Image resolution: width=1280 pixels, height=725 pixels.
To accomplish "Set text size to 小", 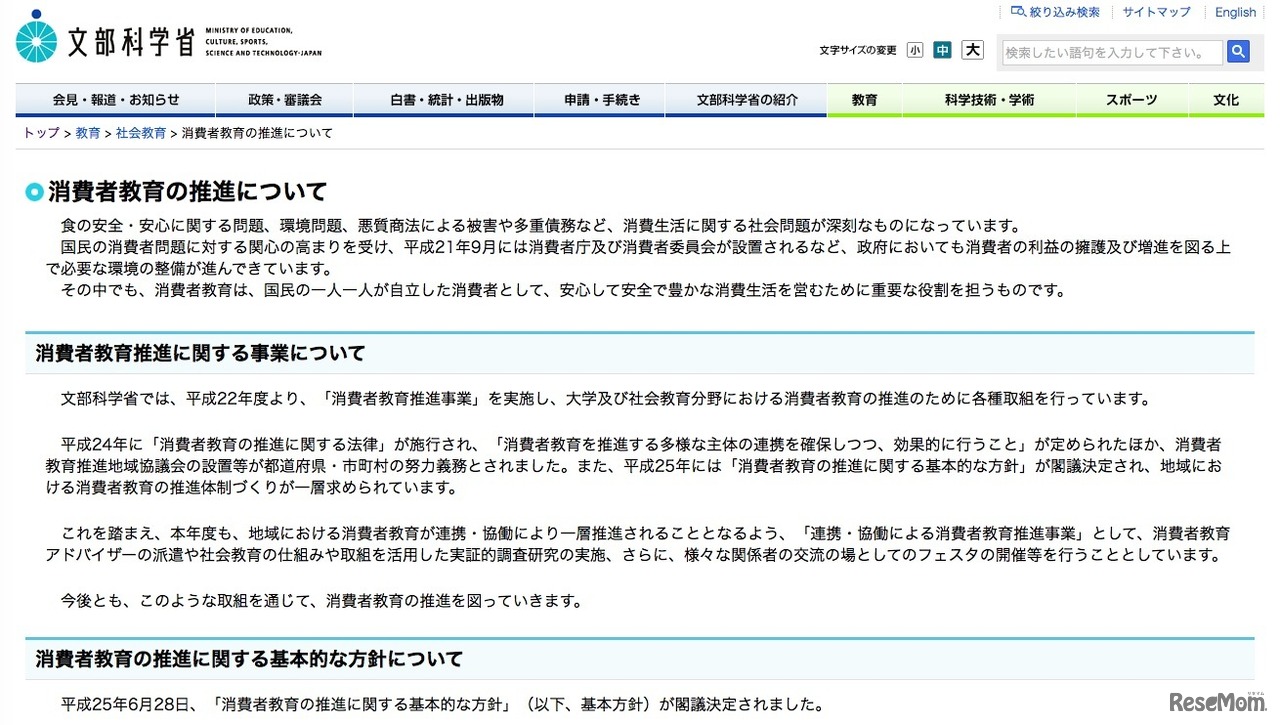I will pos(915,50).
